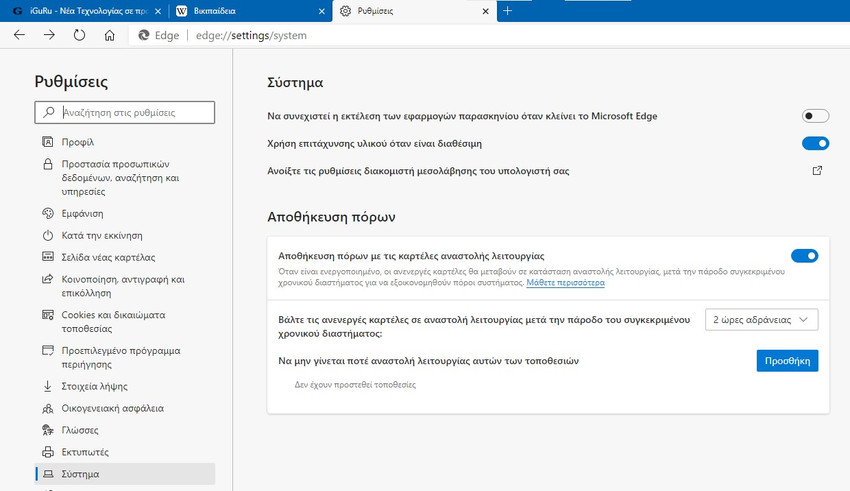Open Οικογενειακή ασφάλεια section

(125, 408)
